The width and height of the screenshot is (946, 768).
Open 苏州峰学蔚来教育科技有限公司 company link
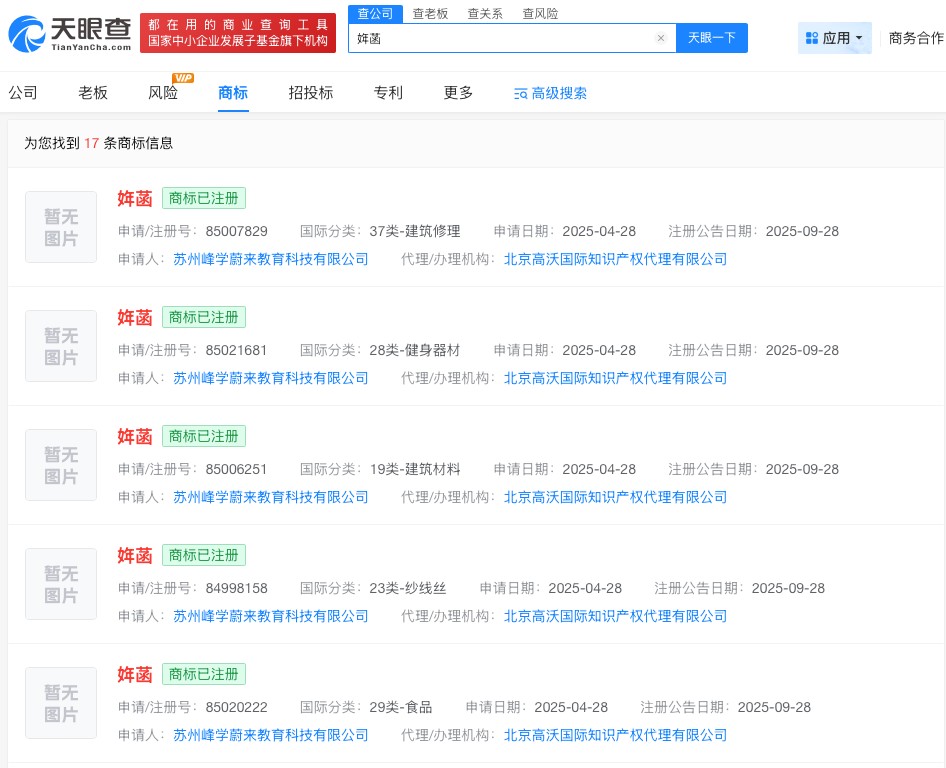[x=270, y=259]
